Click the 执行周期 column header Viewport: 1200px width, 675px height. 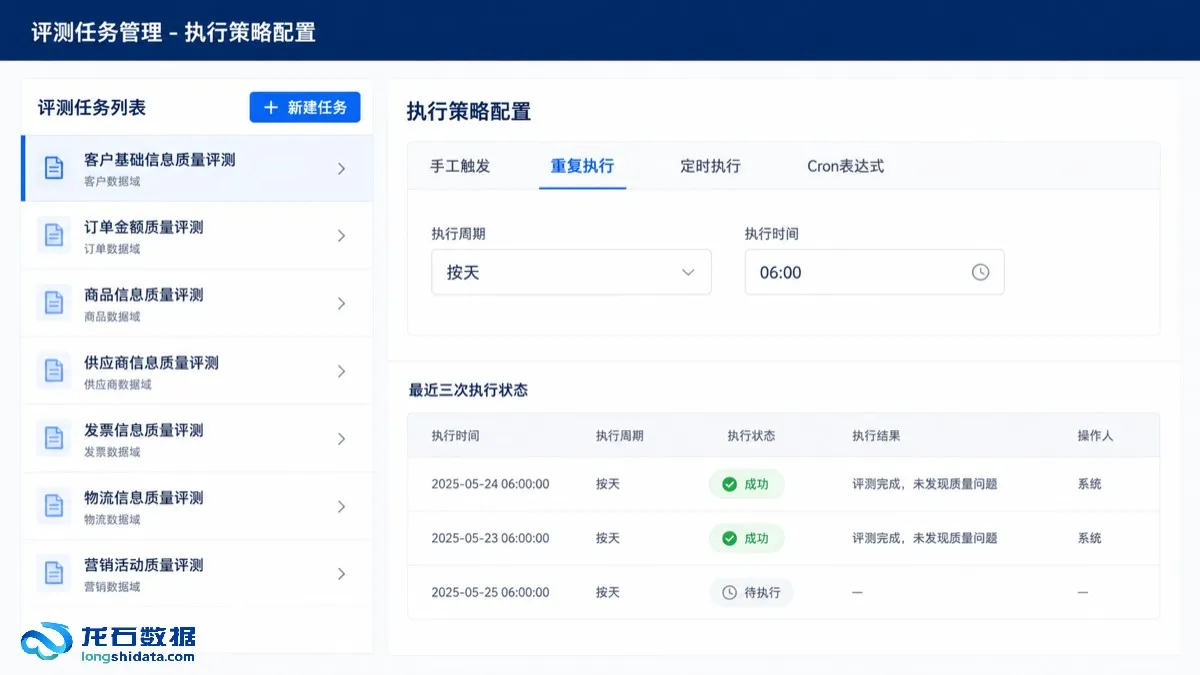tap(620, 436)
